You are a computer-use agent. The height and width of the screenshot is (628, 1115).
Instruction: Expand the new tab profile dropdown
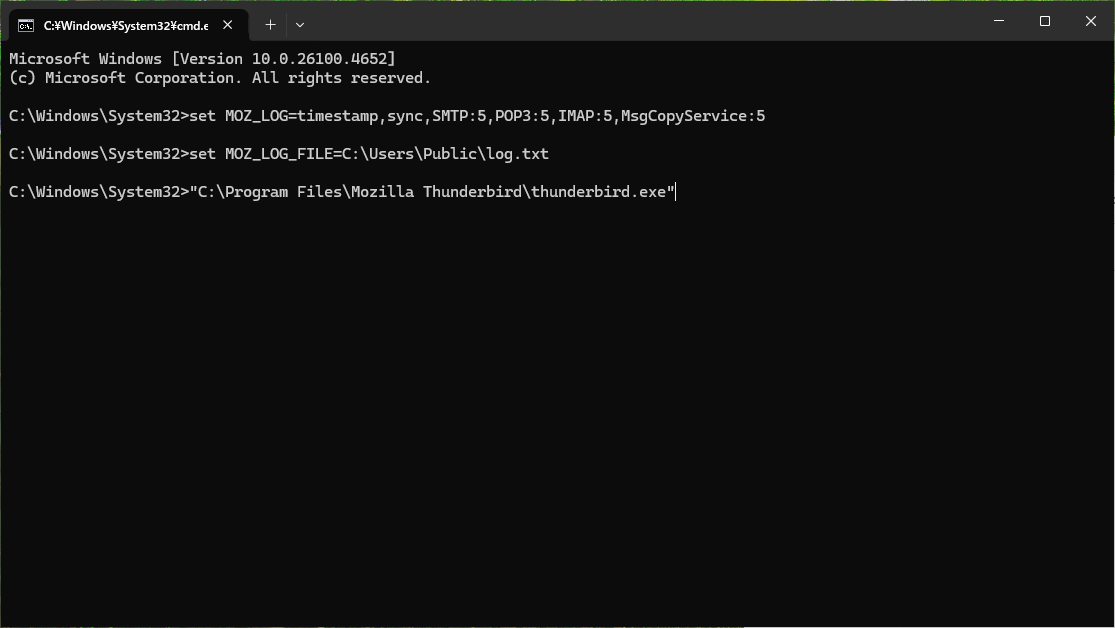300,24
